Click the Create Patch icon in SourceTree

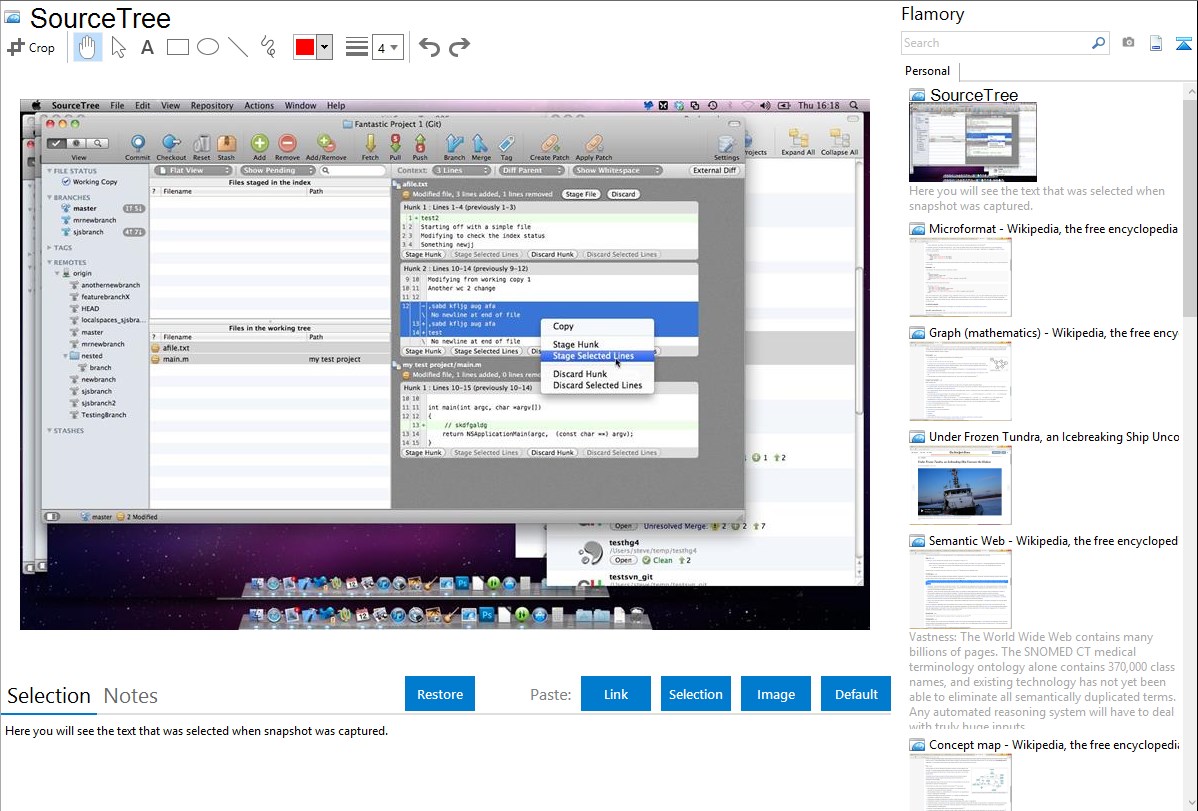549,146
